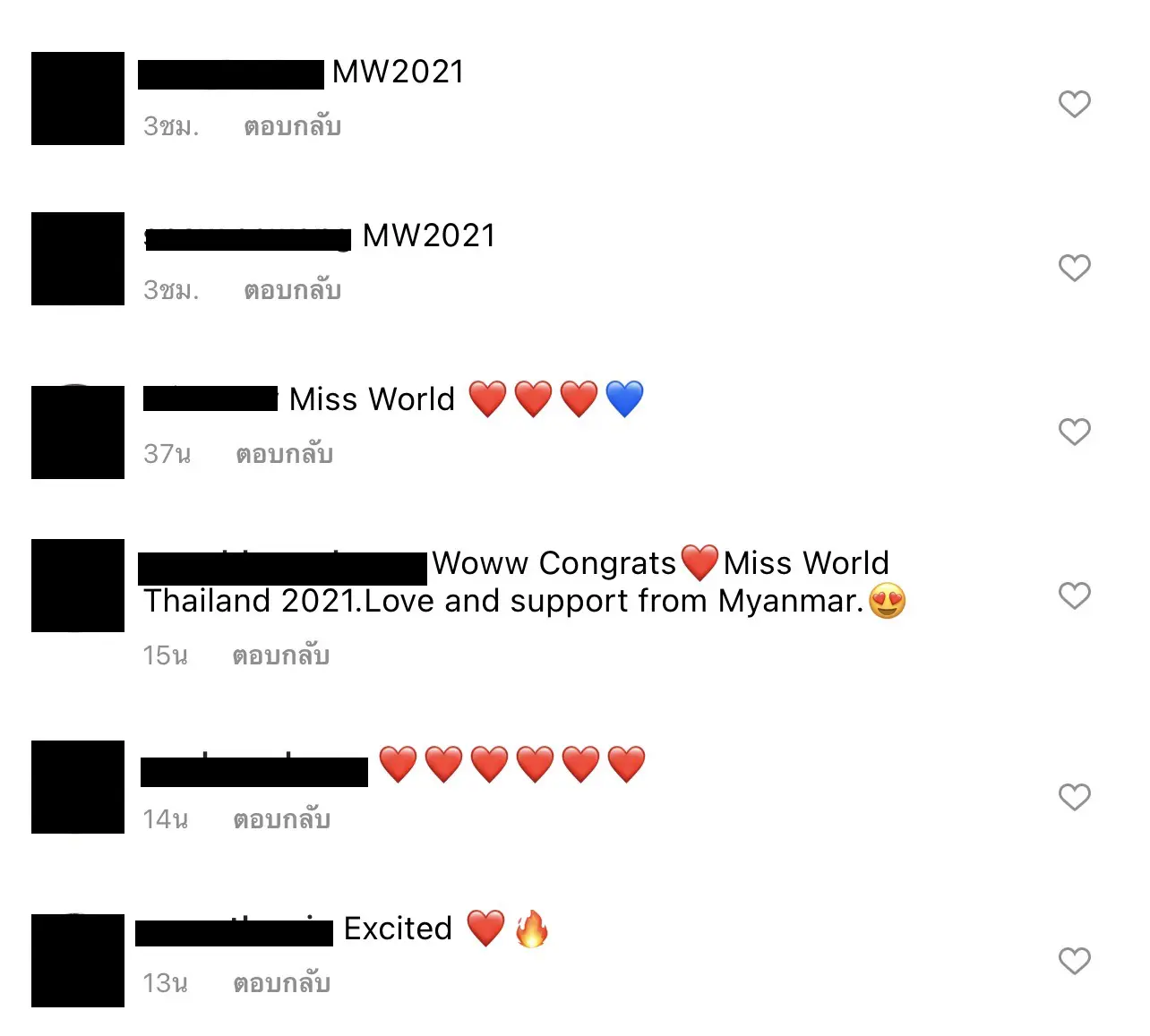Reply to the Miss World hearts comment

[284, 454]
